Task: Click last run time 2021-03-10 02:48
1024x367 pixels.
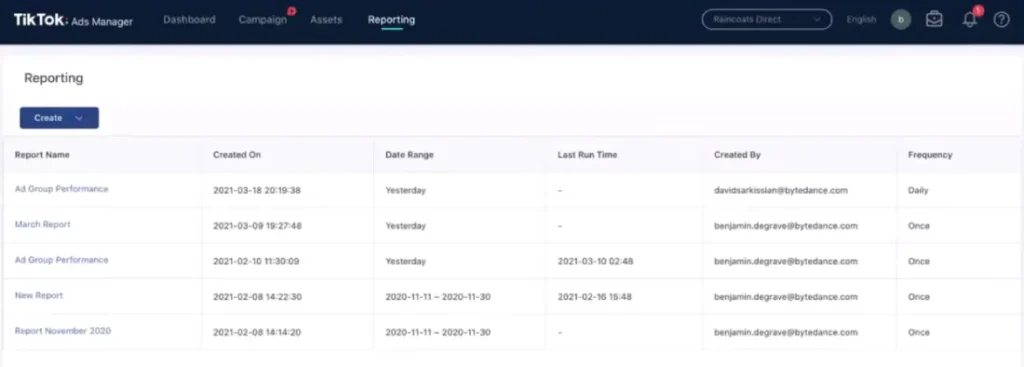Action: (x=595, y=261)
